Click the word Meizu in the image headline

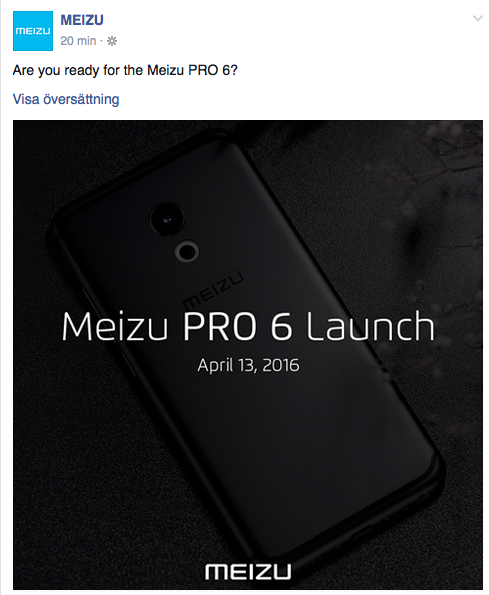point(115,326)
